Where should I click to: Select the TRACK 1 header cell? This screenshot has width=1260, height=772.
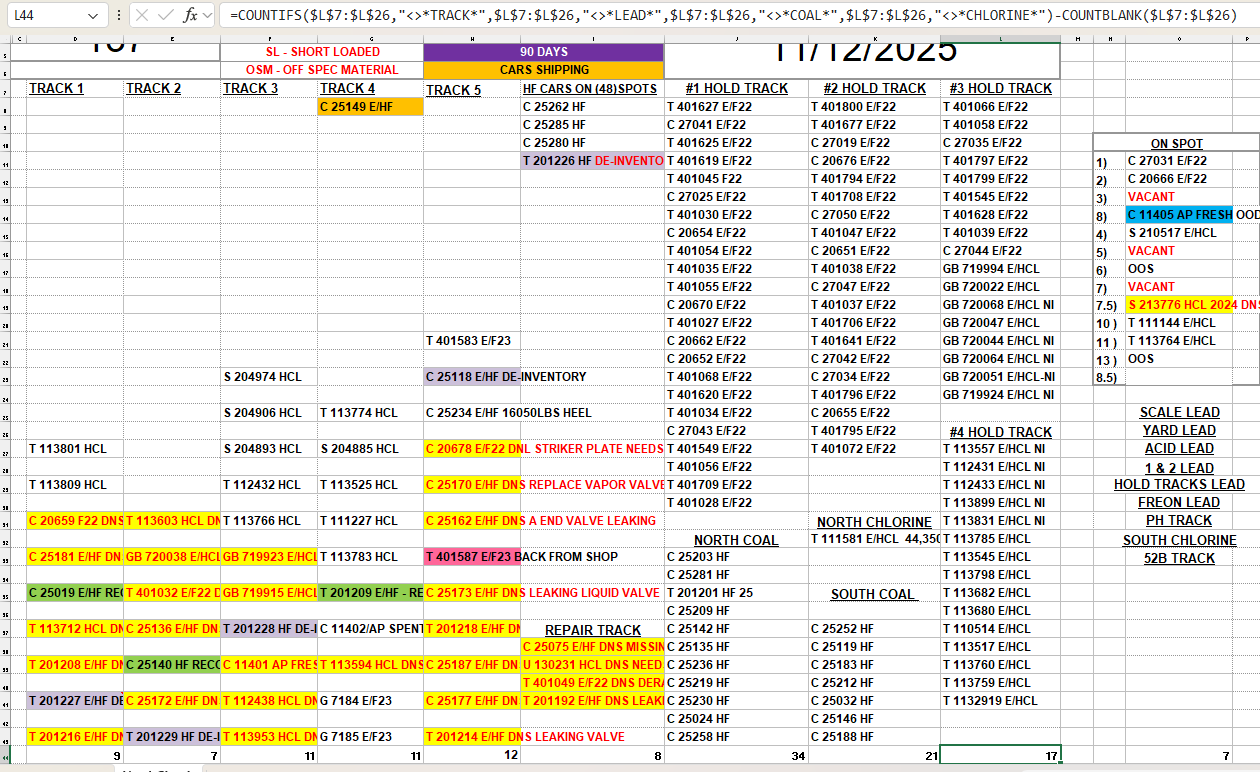[75, 88]
